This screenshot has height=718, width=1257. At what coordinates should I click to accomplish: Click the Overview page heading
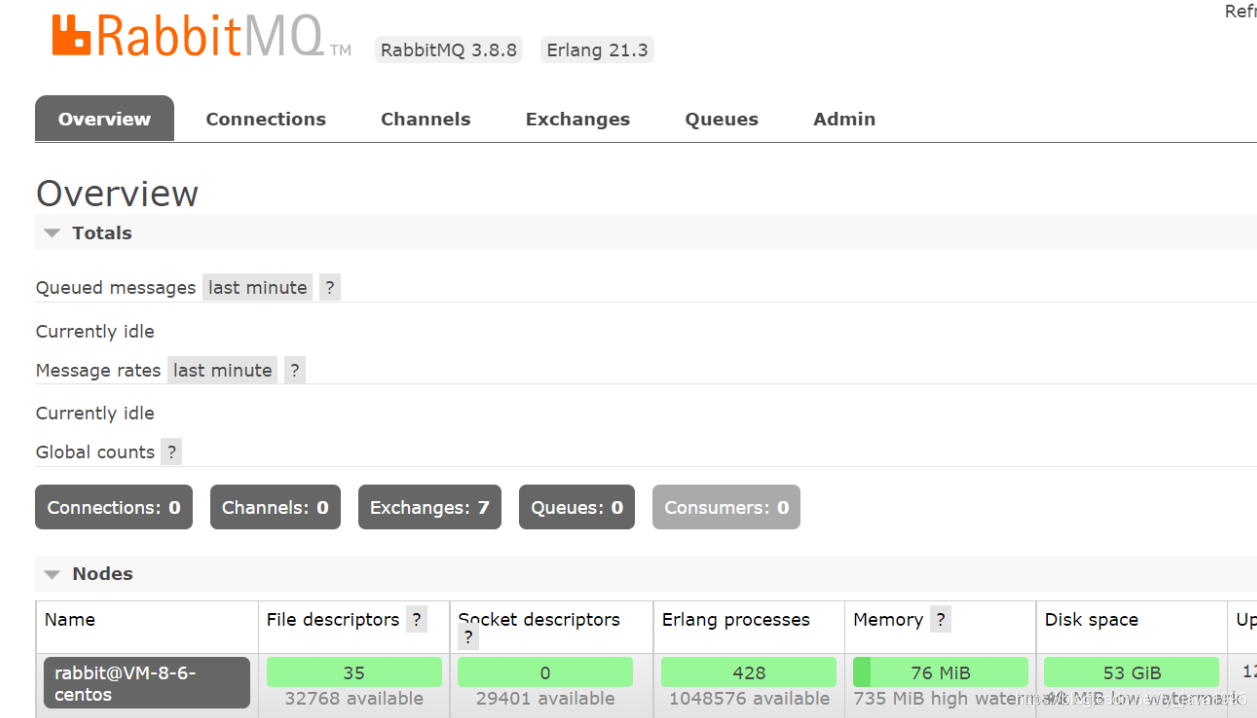pyautogui.click(x=117, y=193)
